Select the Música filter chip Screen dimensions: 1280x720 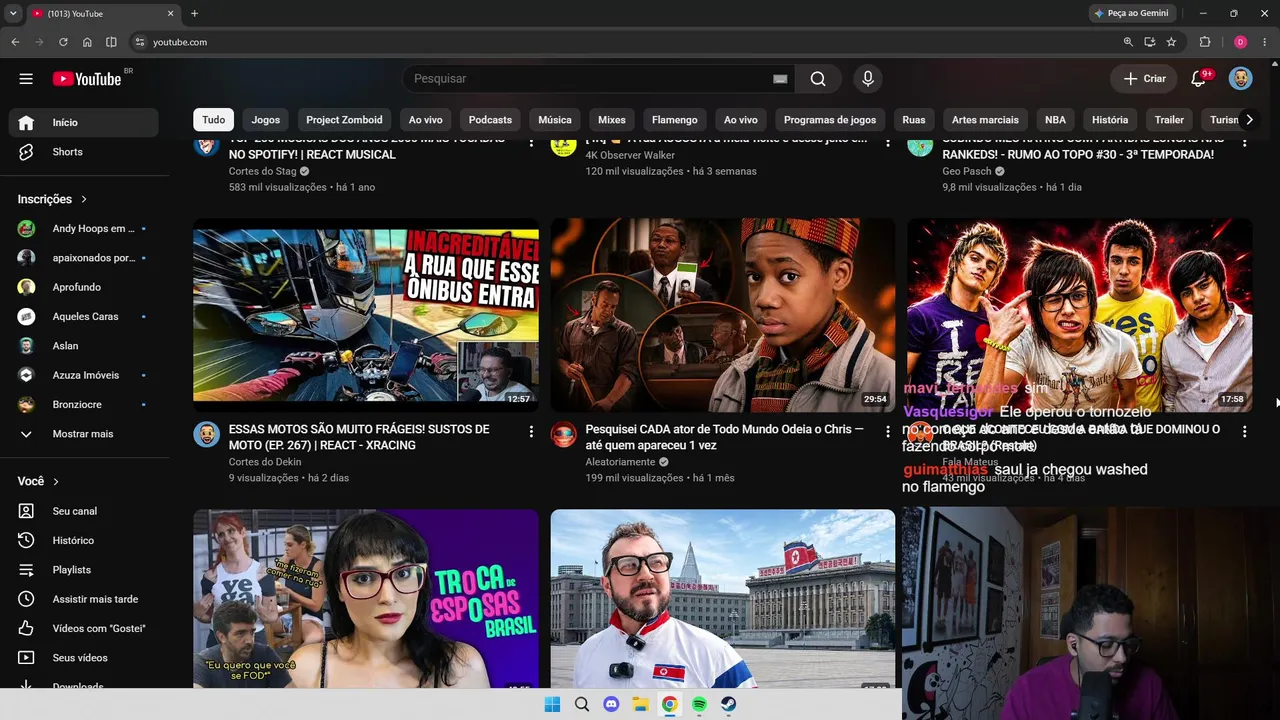555,120
